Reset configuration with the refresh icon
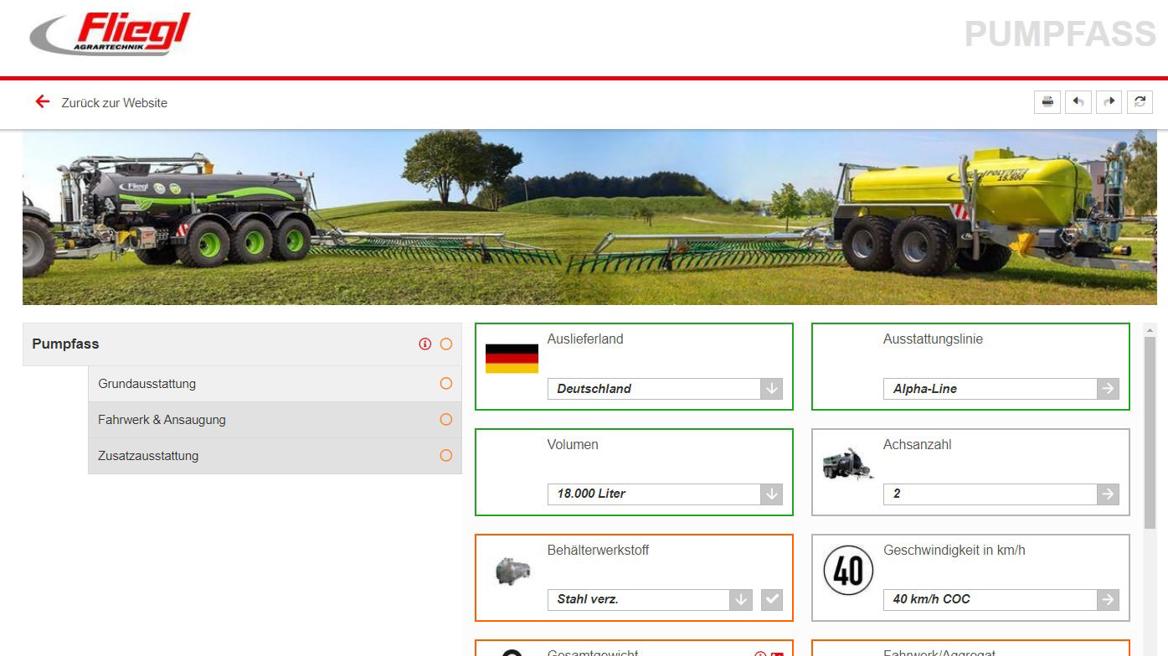The width and height of the screenshot is (1168, 656). [x=1140, y=102]
